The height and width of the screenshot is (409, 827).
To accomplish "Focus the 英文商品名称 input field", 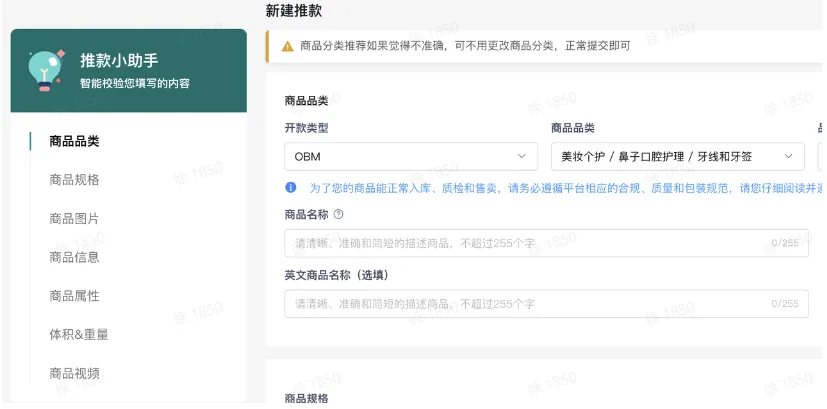I will 546,303.
